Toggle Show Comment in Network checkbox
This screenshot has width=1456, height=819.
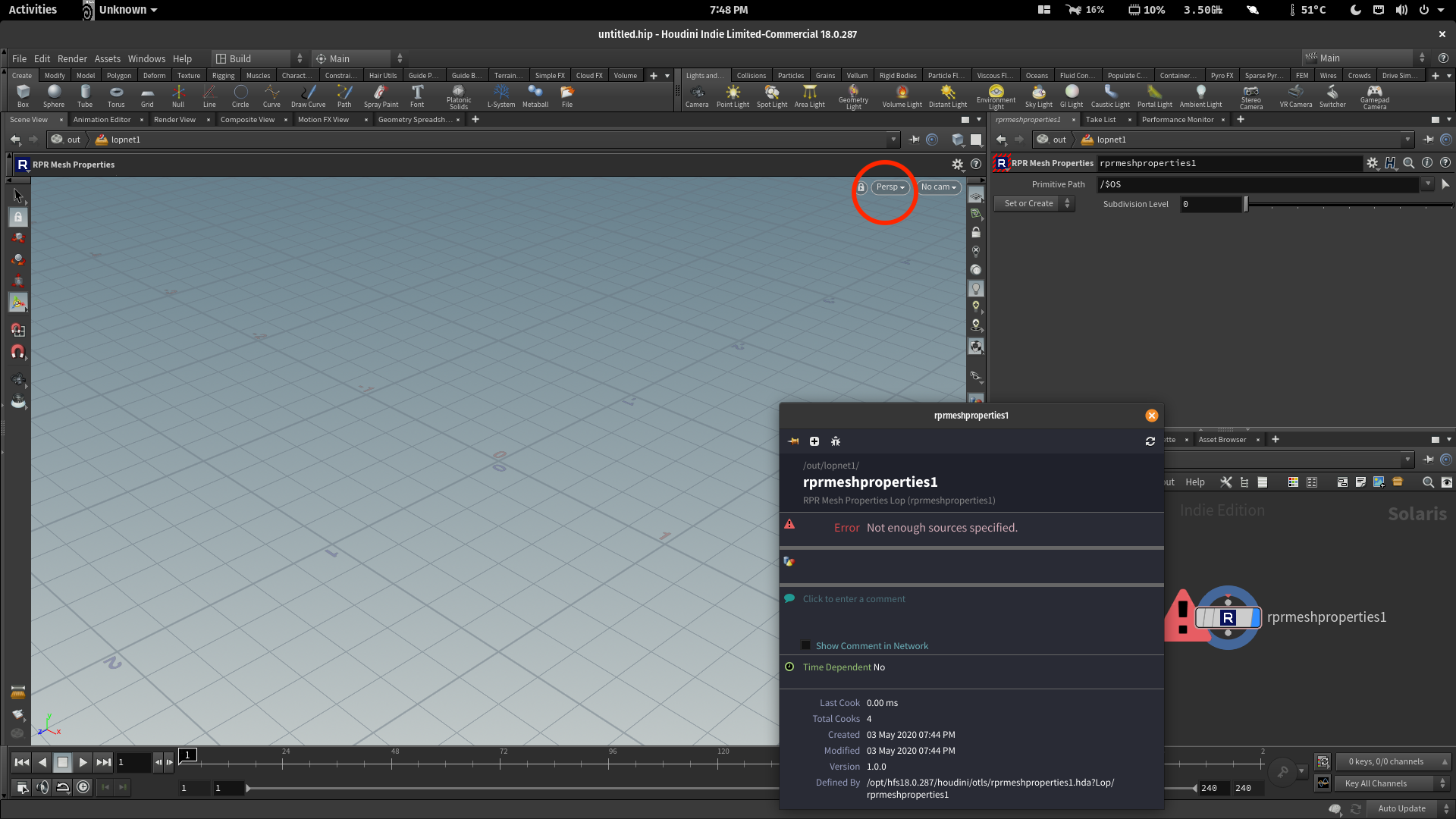(x=805, y=645)
